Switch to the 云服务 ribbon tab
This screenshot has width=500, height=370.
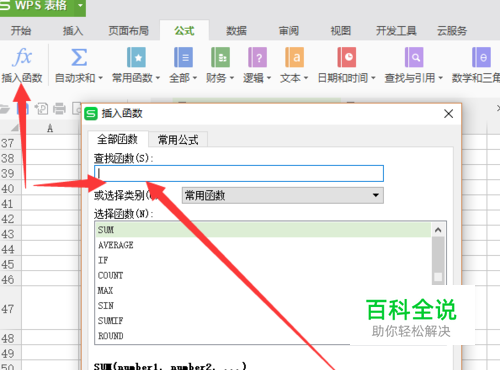click(x=452, y=31)
